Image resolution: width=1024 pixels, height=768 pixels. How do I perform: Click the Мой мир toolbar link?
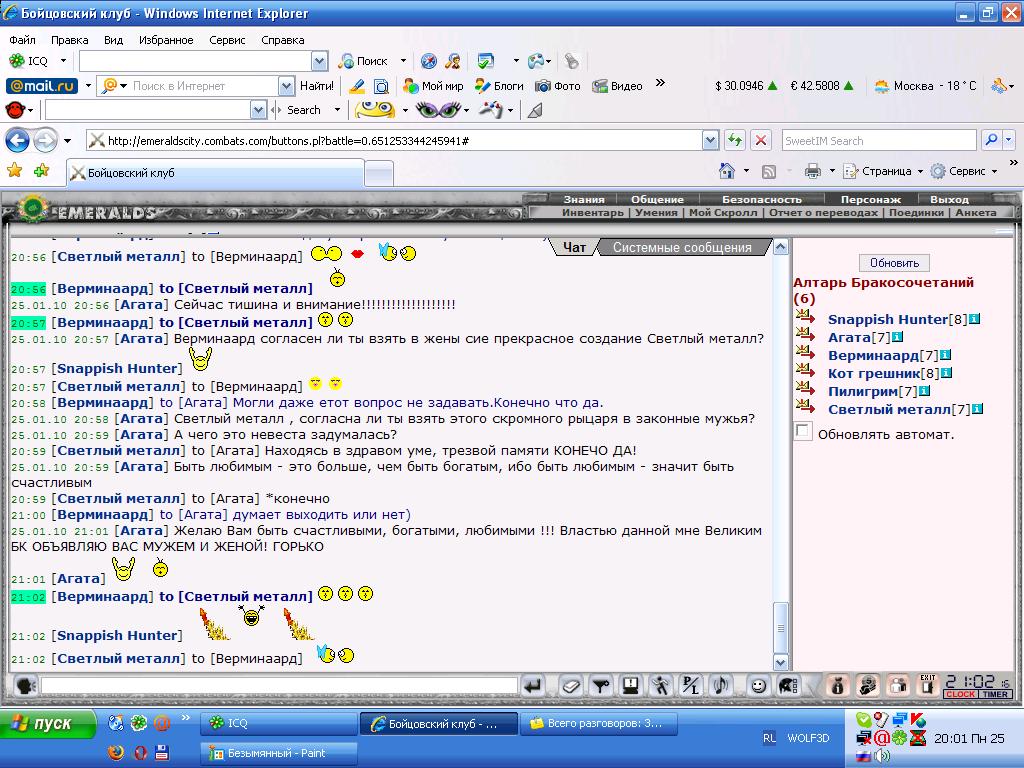click(433, 86)
